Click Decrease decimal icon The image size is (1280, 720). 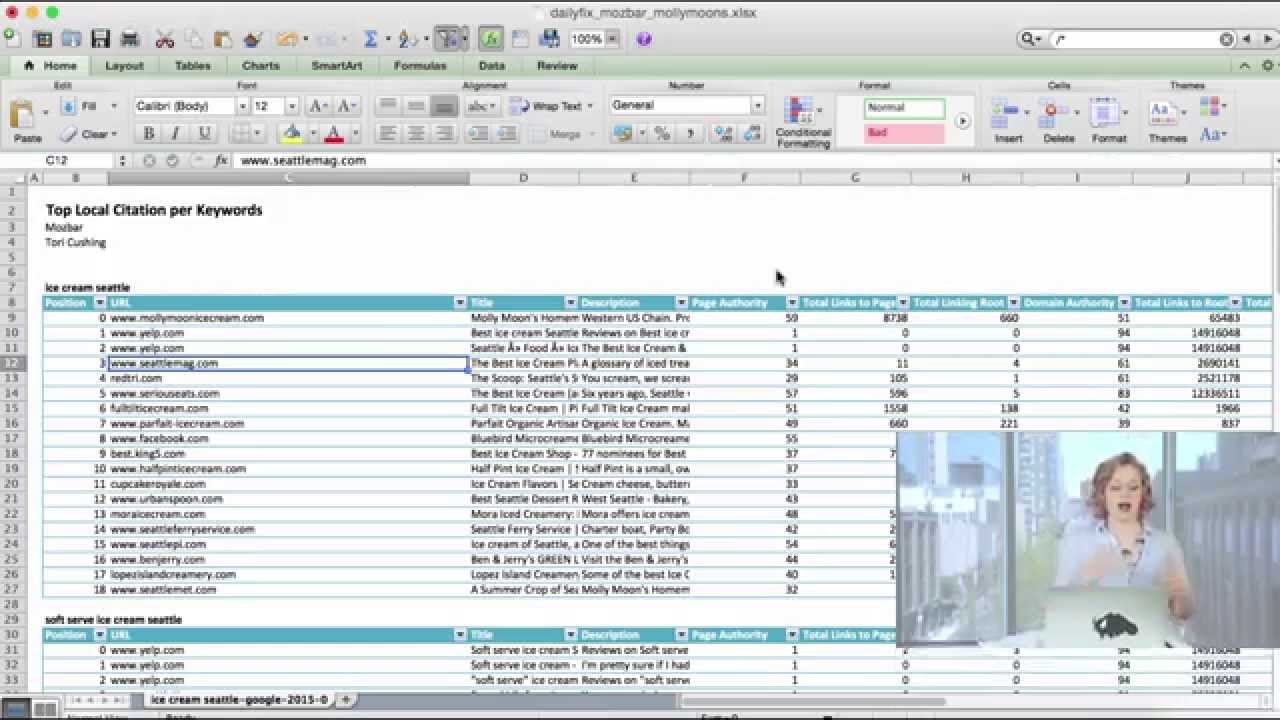click(752, 133)
